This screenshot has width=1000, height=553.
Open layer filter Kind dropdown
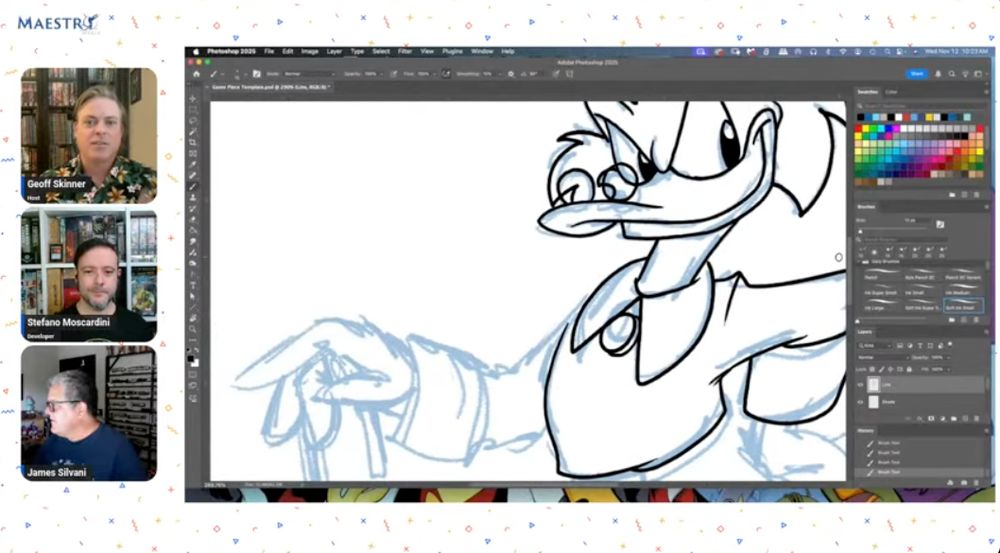875,345
